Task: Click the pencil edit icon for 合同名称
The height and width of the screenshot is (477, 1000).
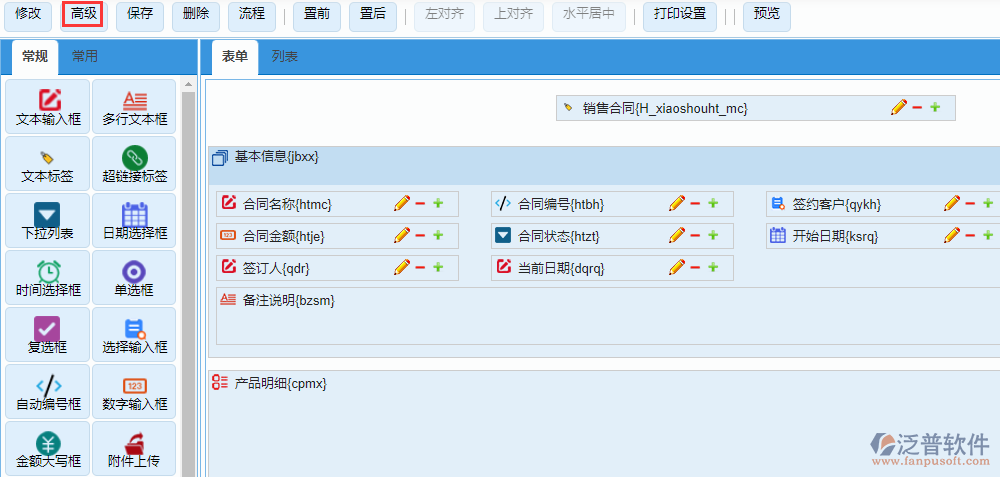Action: pos(401,204)
